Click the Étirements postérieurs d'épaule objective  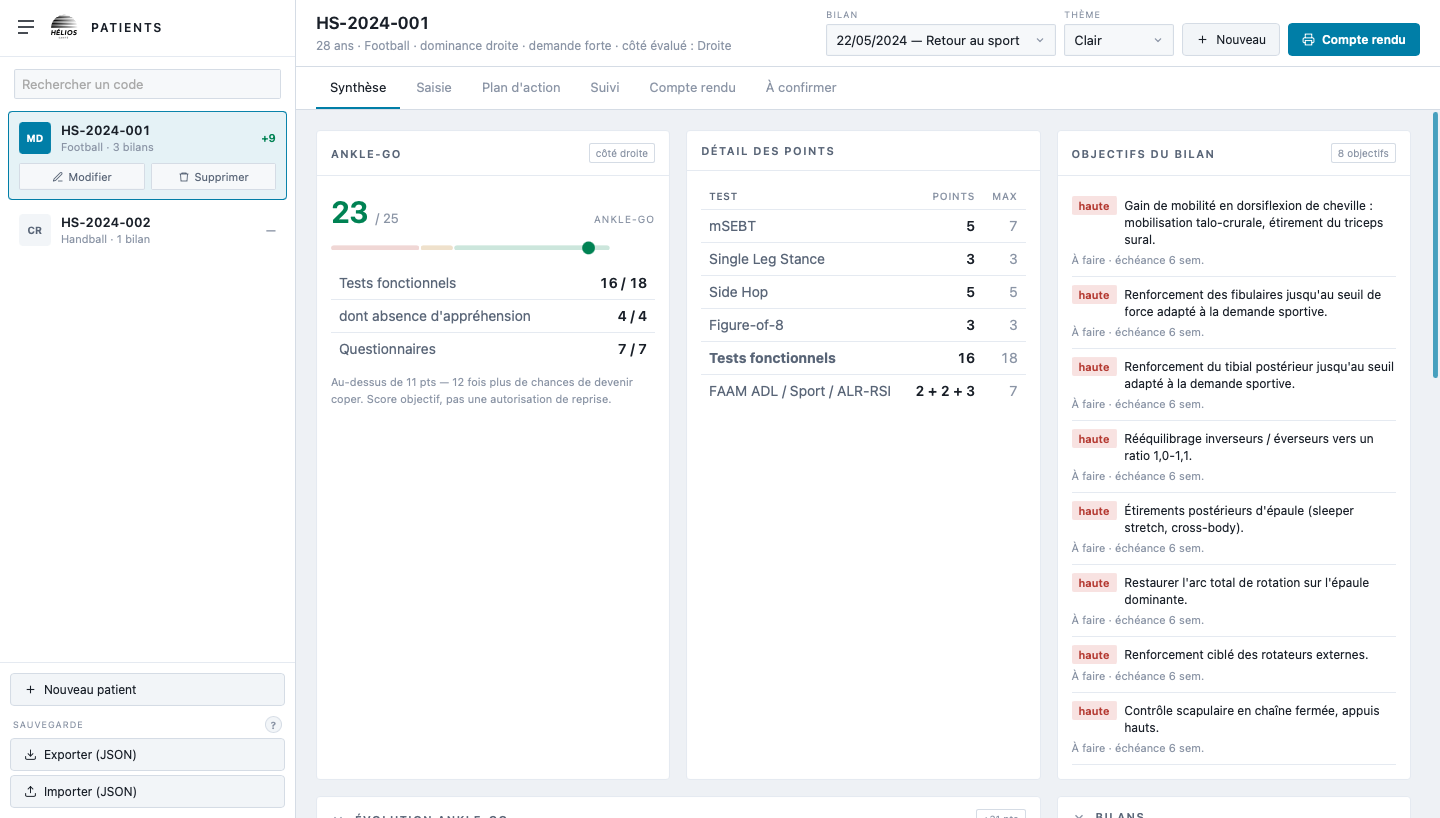pyautogui.click(x=1233, y=528)
